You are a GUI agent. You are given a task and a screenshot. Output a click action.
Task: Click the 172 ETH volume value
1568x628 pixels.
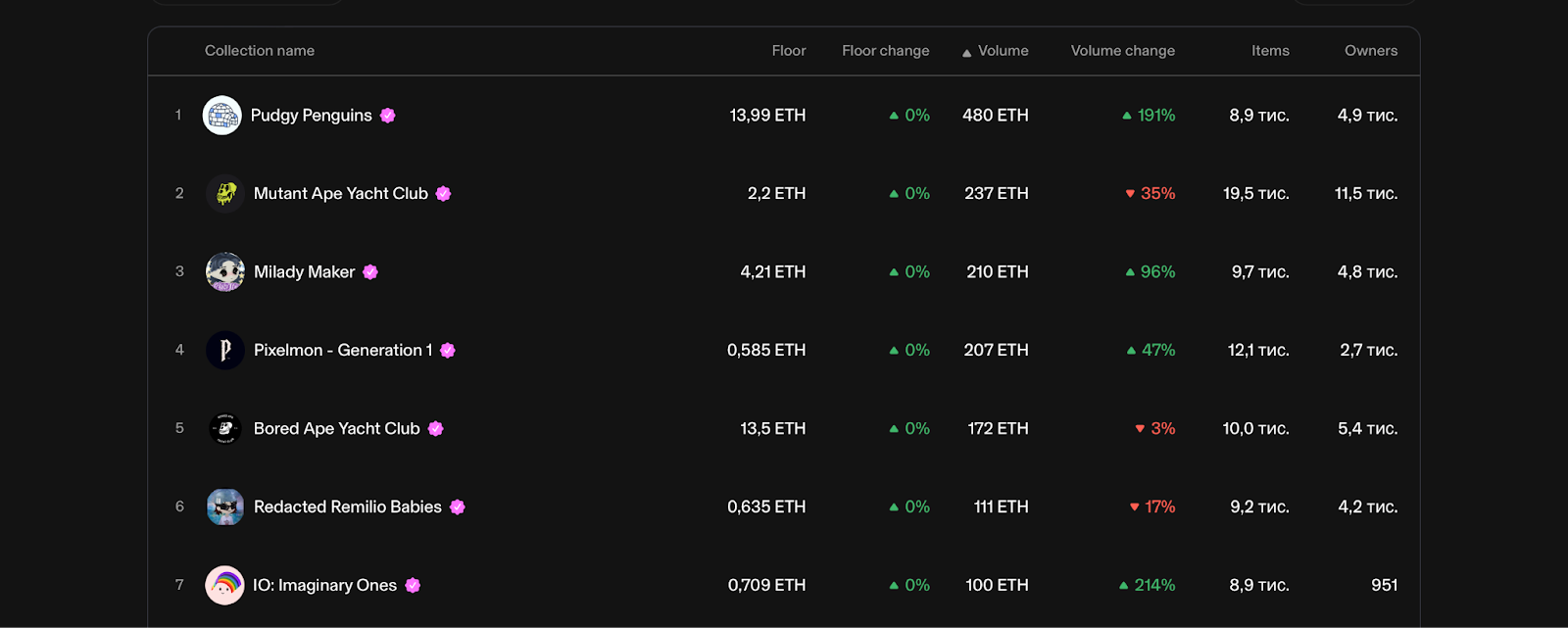tap(999, 429)
